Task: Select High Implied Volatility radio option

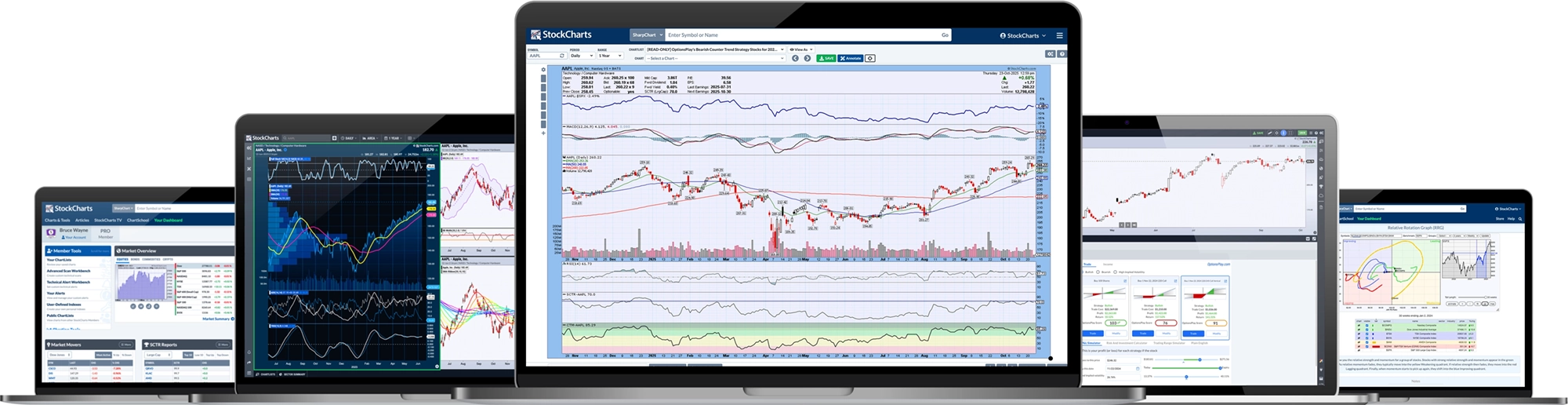Action: 1116,272
